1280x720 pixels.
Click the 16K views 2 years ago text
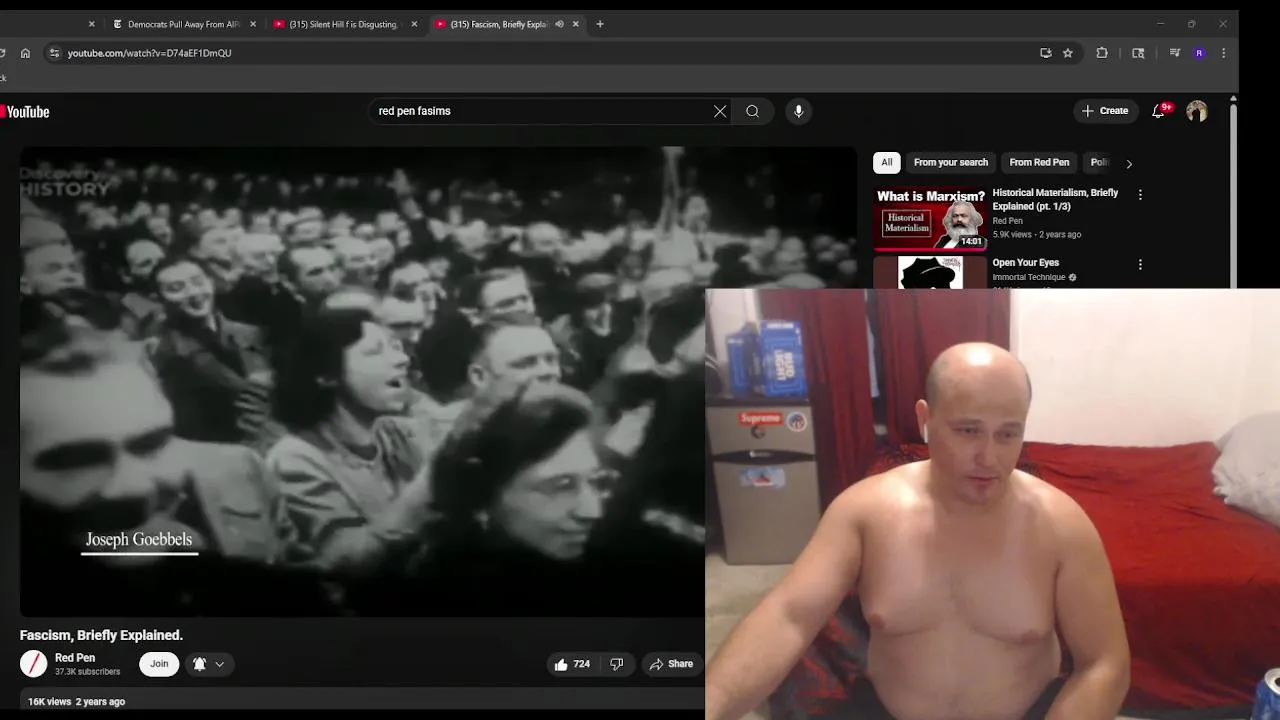76,702
